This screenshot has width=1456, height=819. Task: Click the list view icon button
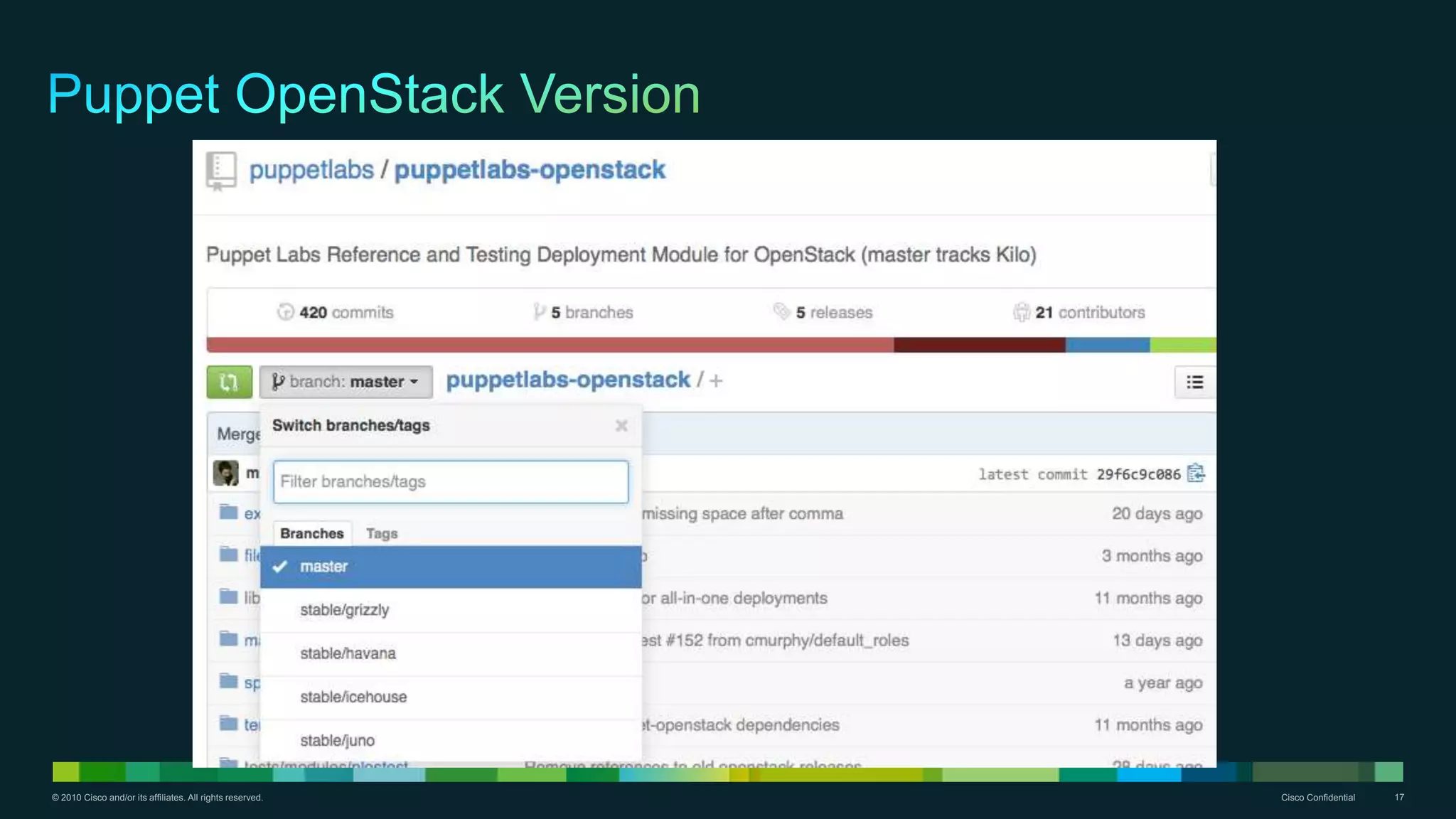click(1194, 382)
